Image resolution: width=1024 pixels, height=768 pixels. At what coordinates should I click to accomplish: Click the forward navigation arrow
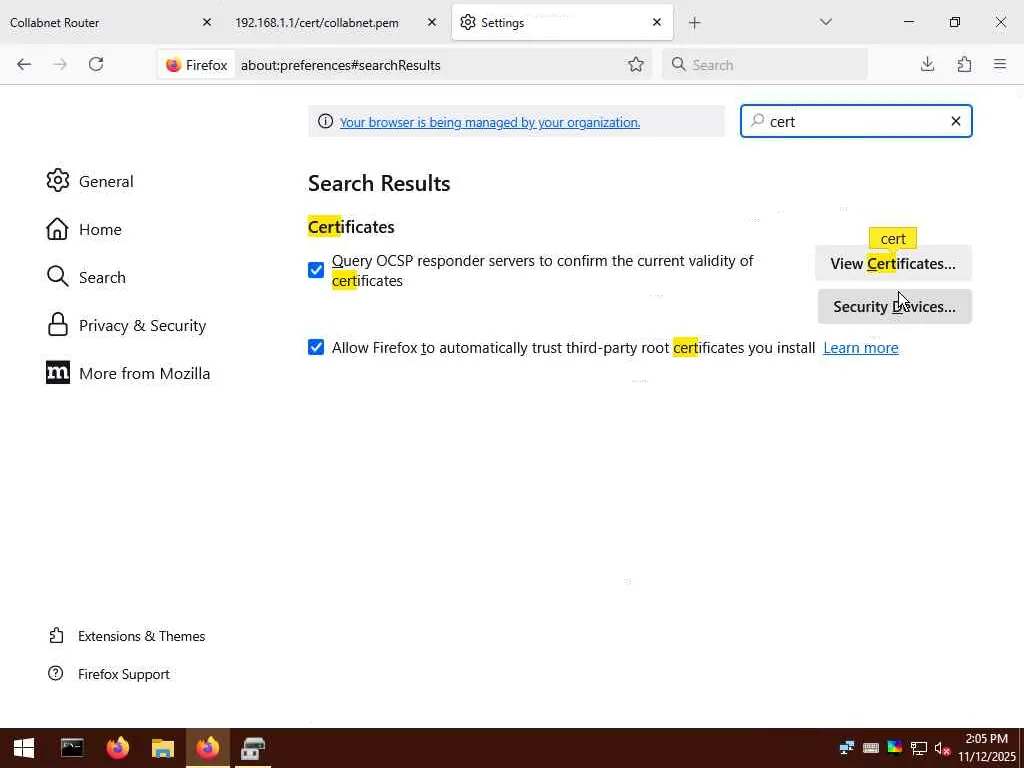[x=60, y=64]
